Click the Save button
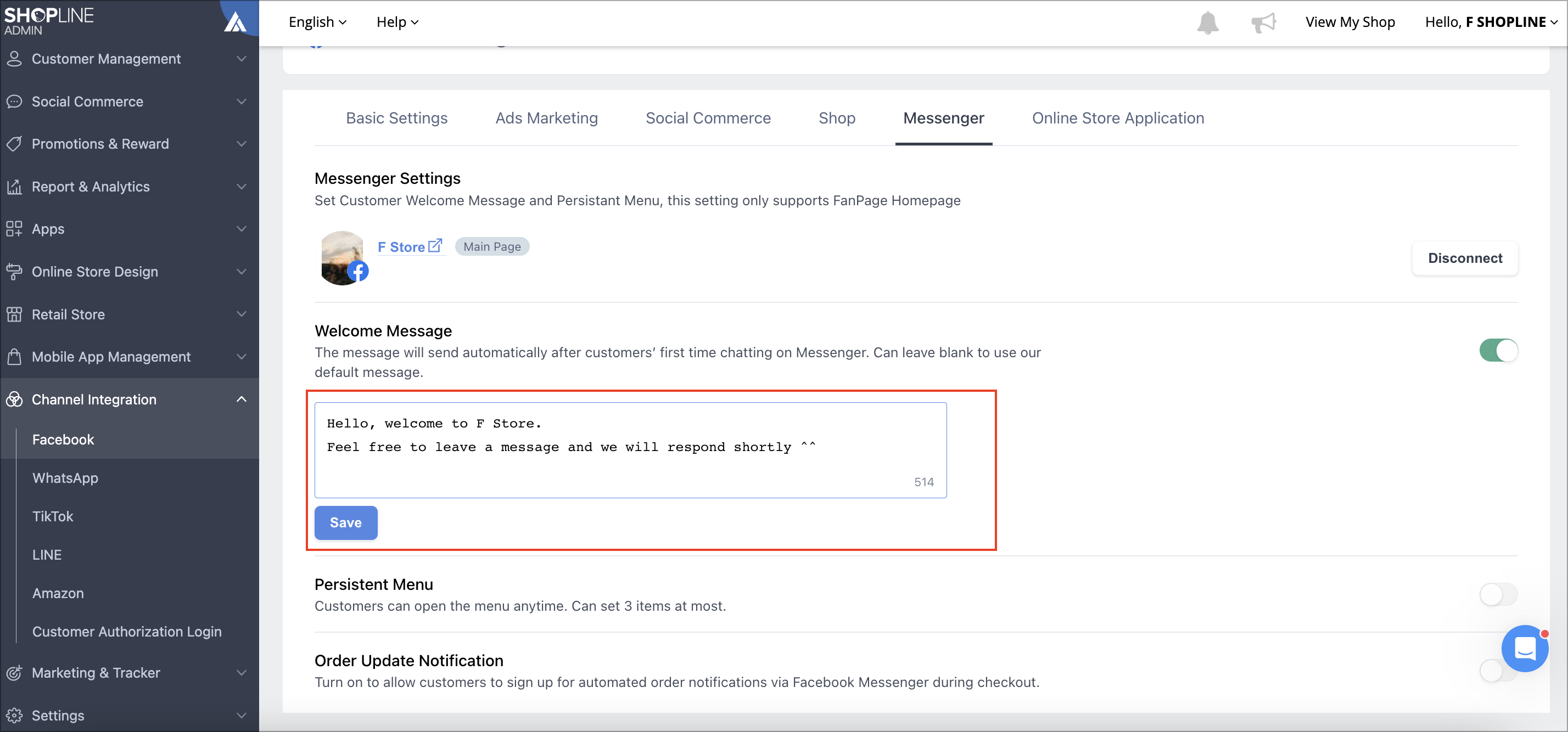Viewport: 1568px width, 732px height. tap(346, 522)
